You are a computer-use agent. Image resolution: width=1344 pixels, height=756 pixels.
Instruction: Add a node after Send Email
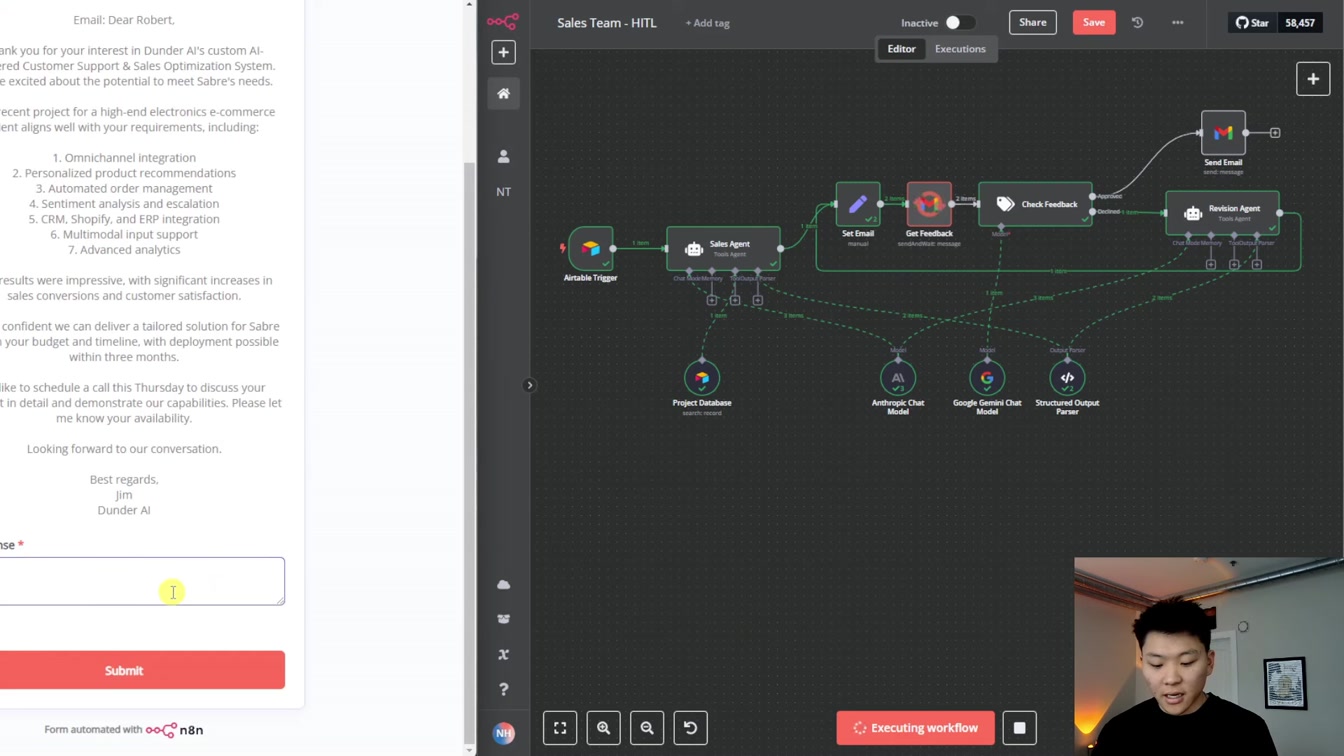tap(1275, 133)
